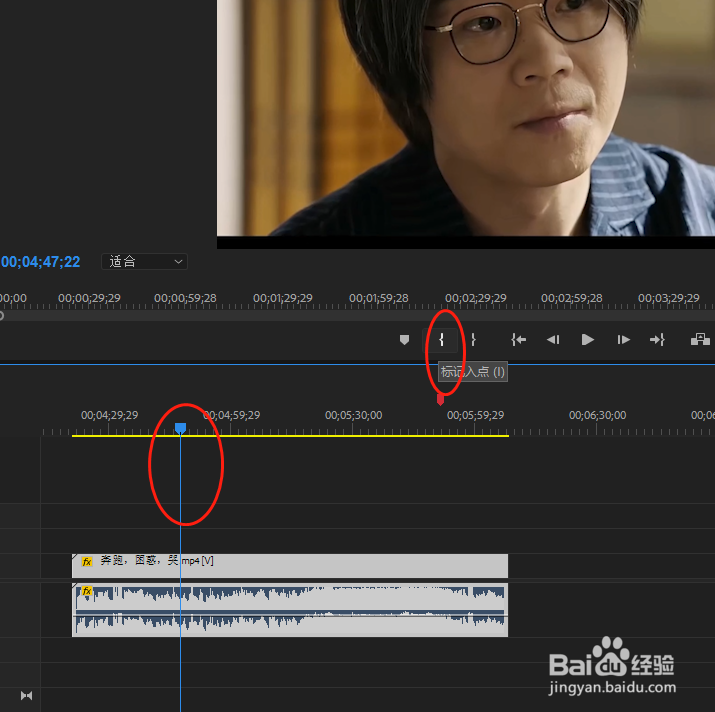The width and height of the screenshot is (715, 712).
Task: Select the blue timeline playhead handle
Action: [x=181, y=428]
